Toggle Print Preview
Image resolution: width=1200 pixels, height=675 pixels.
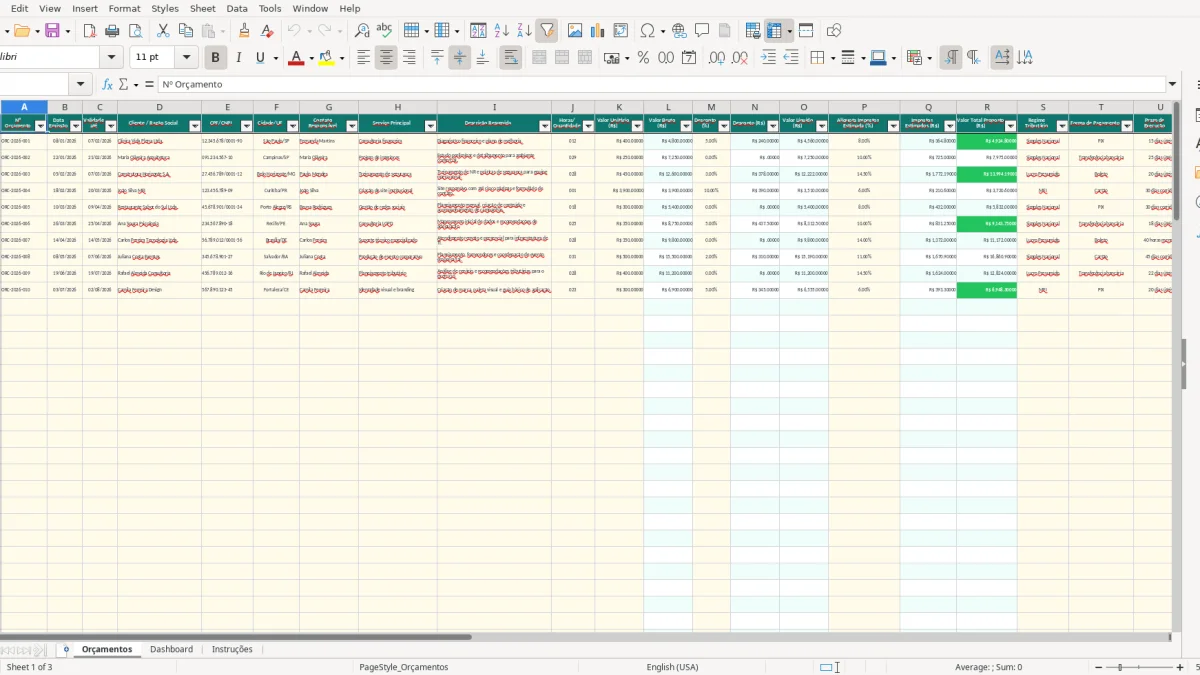134,31
